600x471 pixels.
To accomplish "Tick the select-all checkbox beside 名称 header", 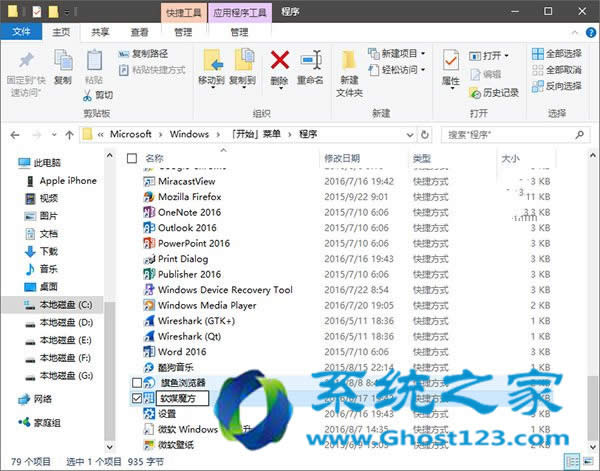I will pos(132,158).
